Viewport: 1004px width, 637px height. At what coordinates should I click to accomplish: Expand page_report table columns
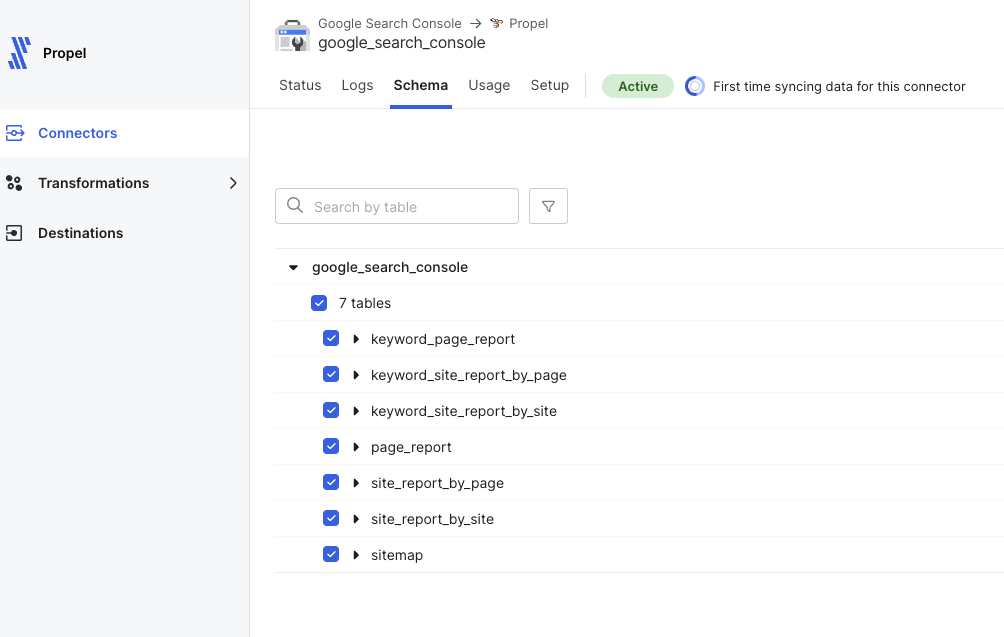pyautogui.click(x=356, y=447)
